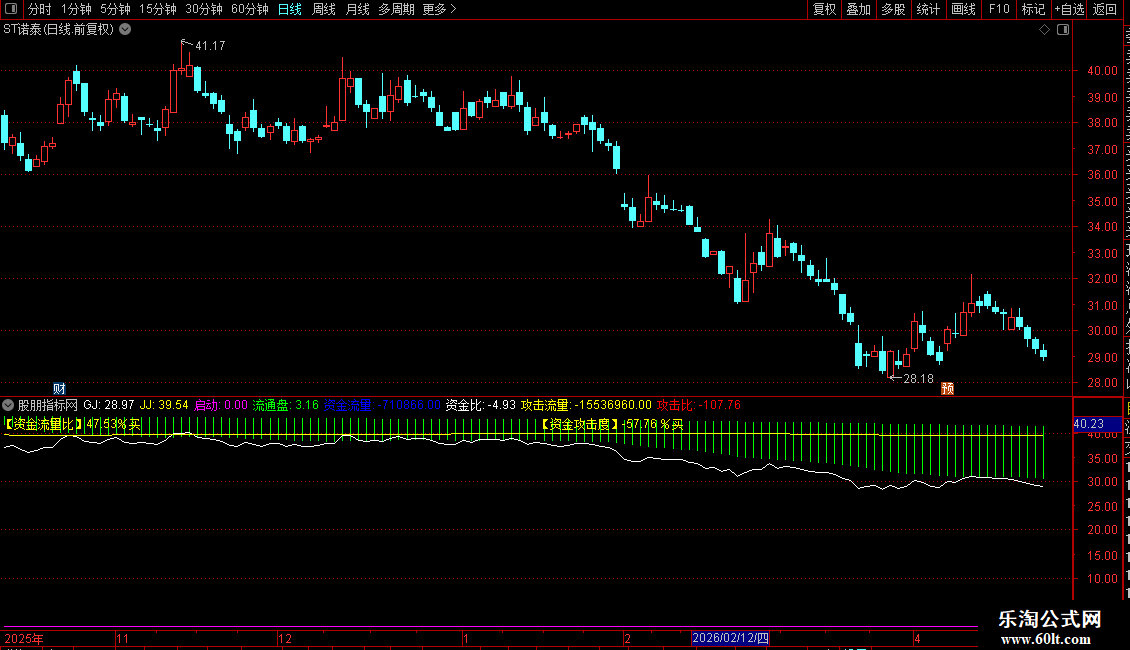Expand the ST诺泰 title dropdown arrow
Viewport: 1130px width, 650px height.
click(125, 30)
